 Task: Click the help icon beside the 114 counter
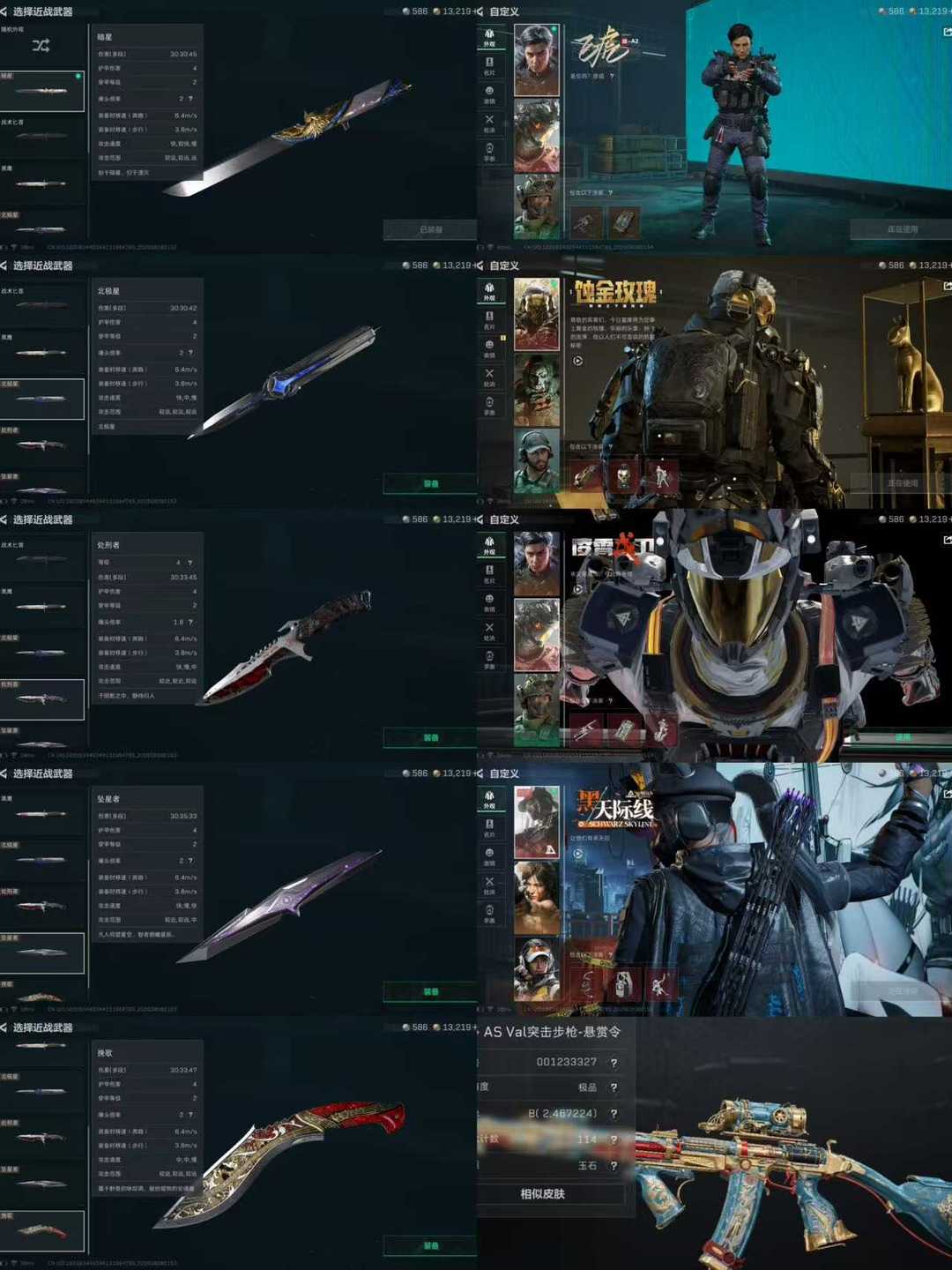614,1139
